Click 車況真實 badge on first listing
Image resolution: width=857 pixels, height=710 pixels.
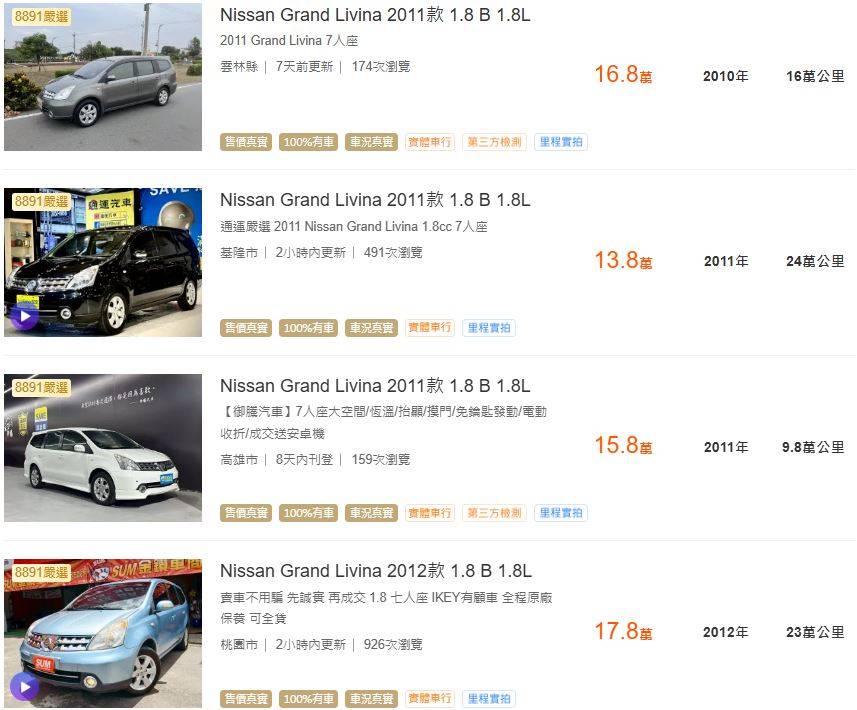tap(371, 142)
